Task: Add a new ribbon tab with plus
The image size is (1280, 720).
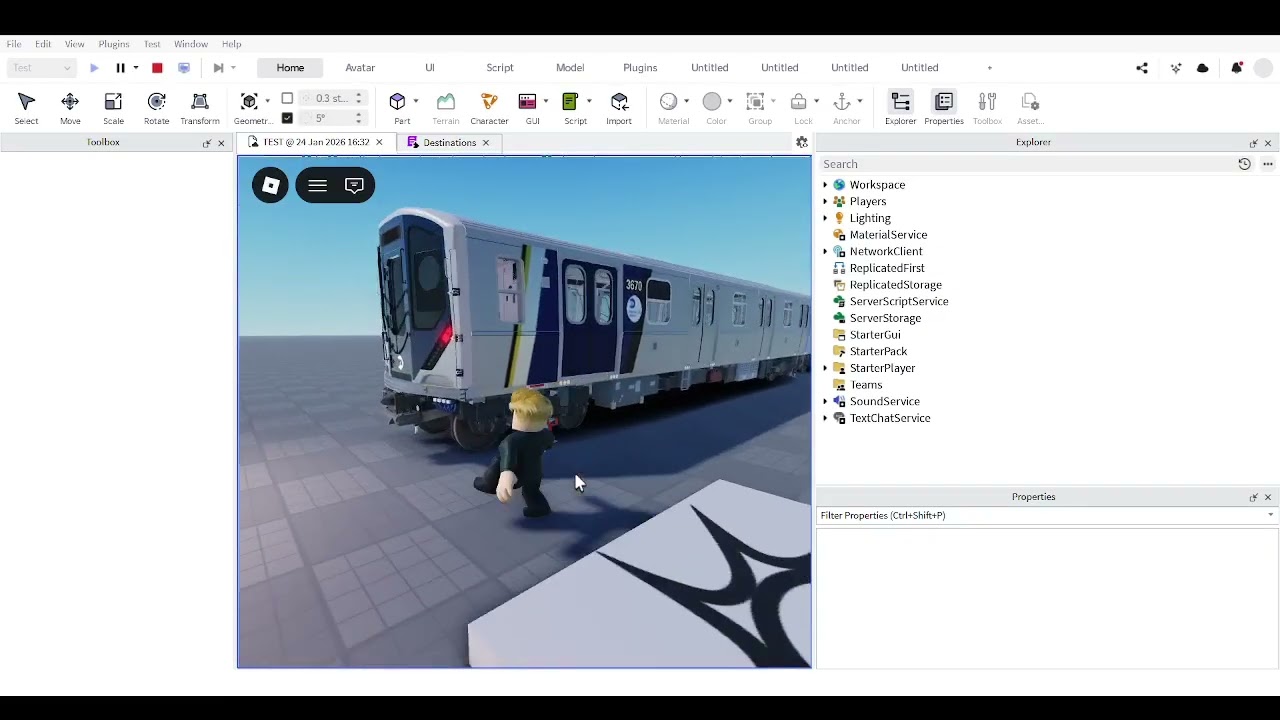Action: 990,68
